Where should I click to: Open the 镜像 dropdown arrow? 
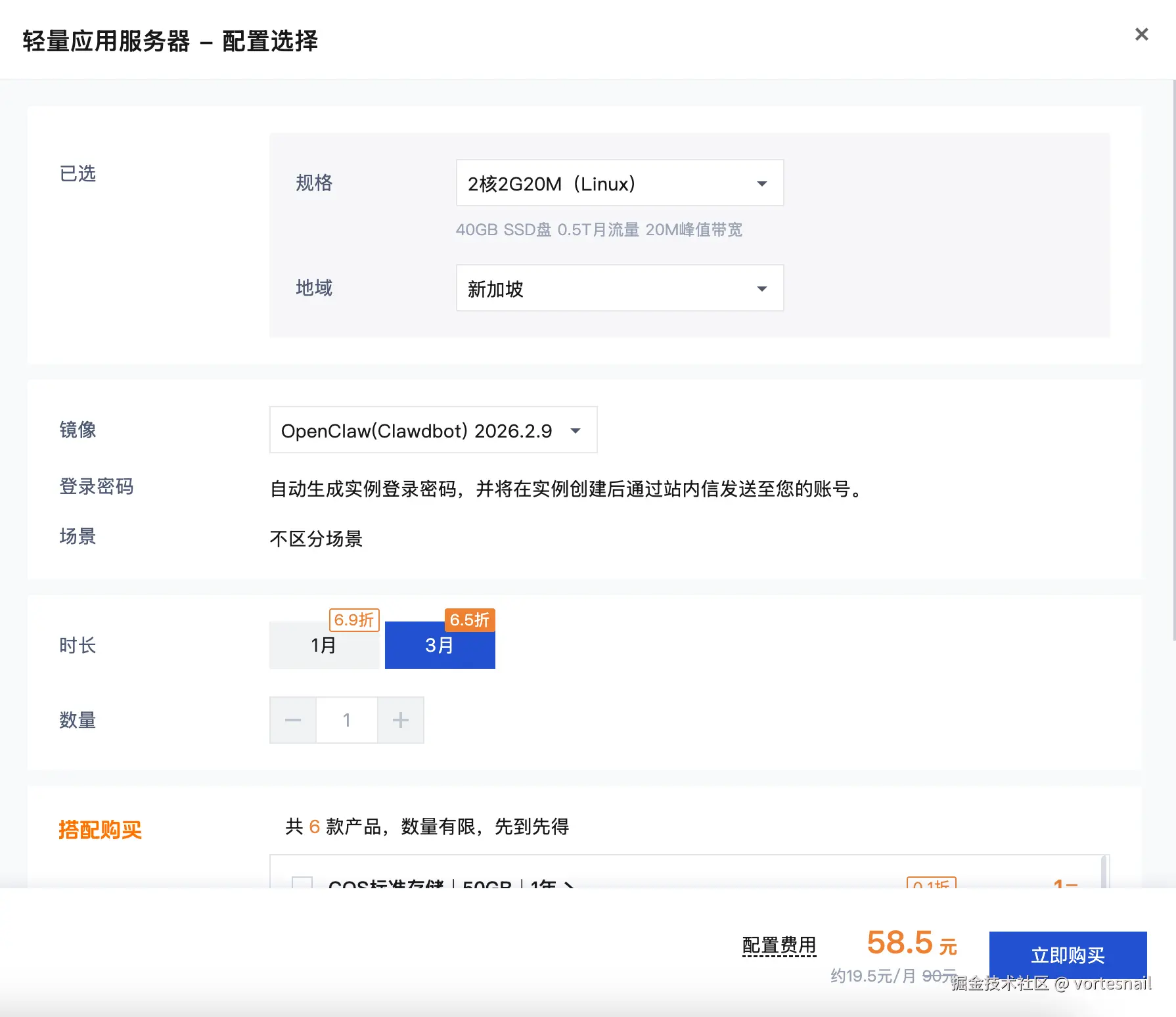point(576,430)
